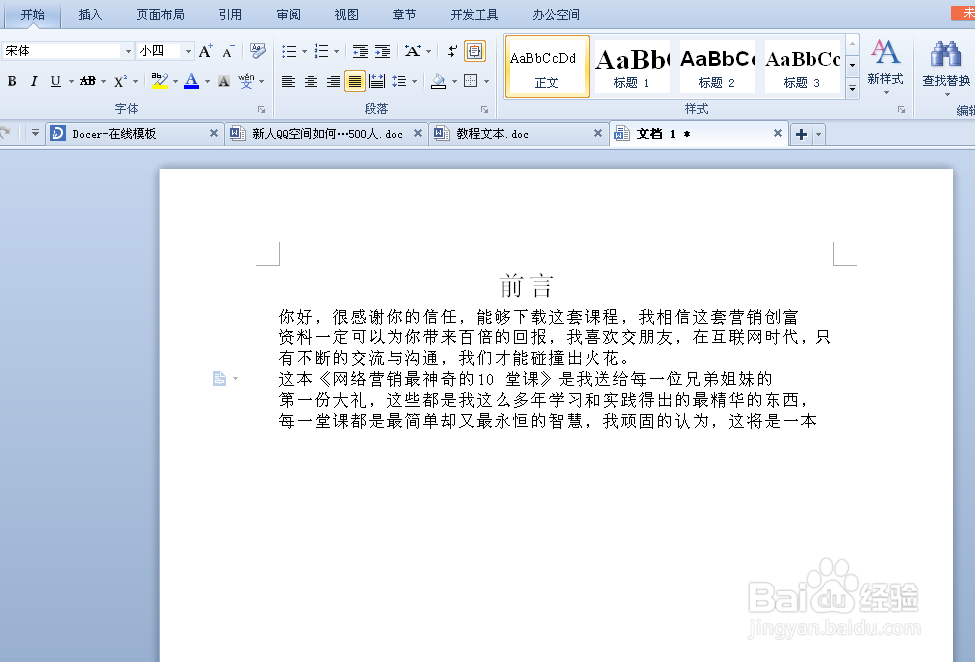Apply the 标题 1 style

click(x=631, y=66)
